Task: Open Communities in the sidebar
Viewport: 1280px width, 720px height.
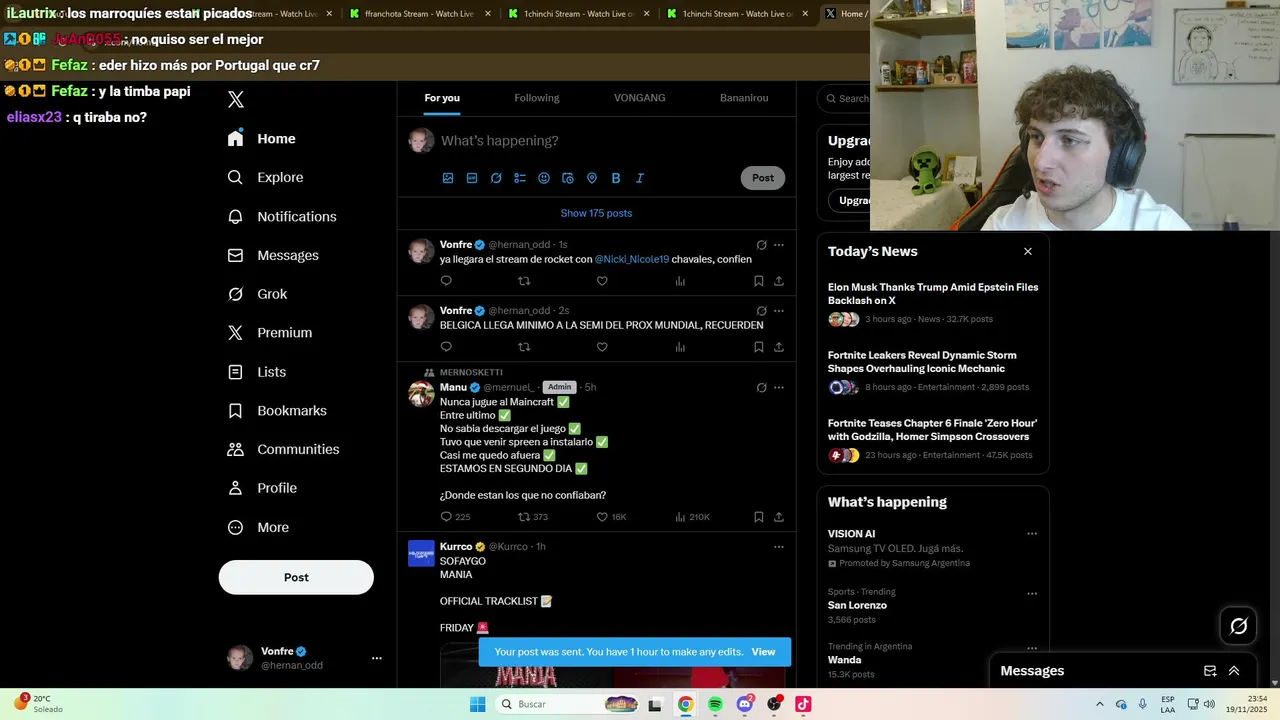Action: coord(283,449)
